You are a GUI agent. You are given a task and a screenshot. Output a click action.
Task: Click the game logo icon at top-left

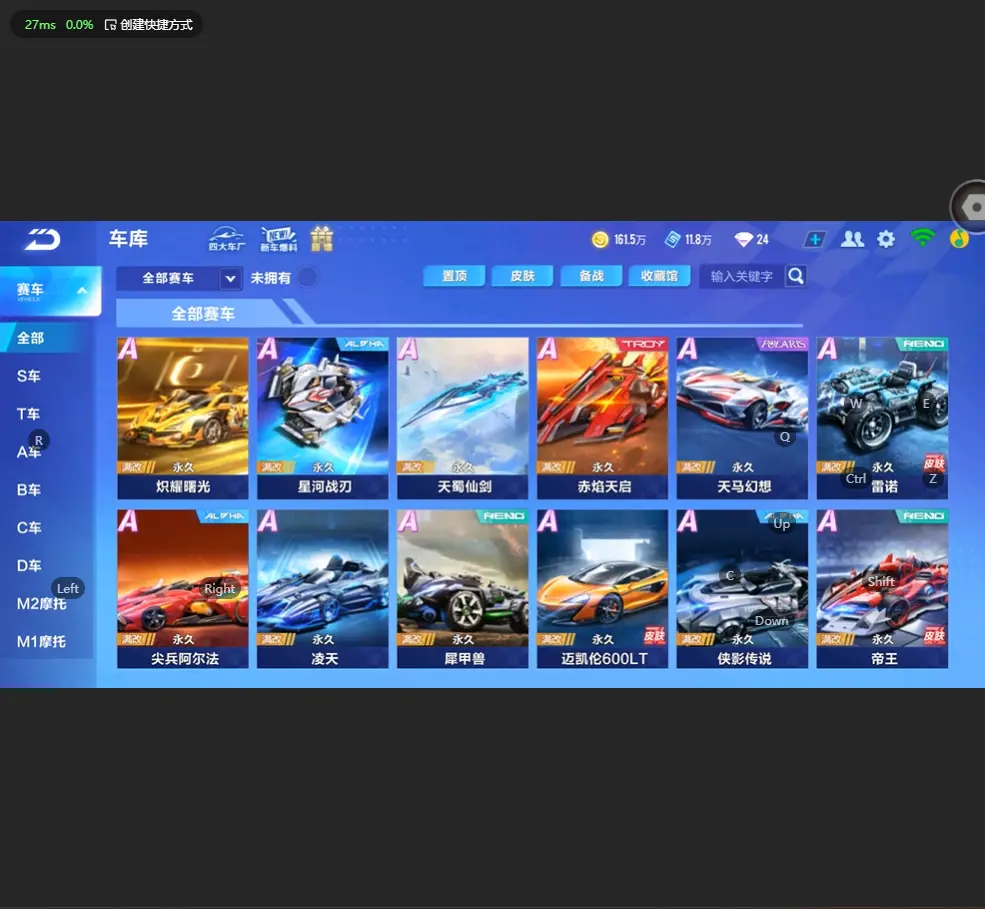[x=42, y=239]
